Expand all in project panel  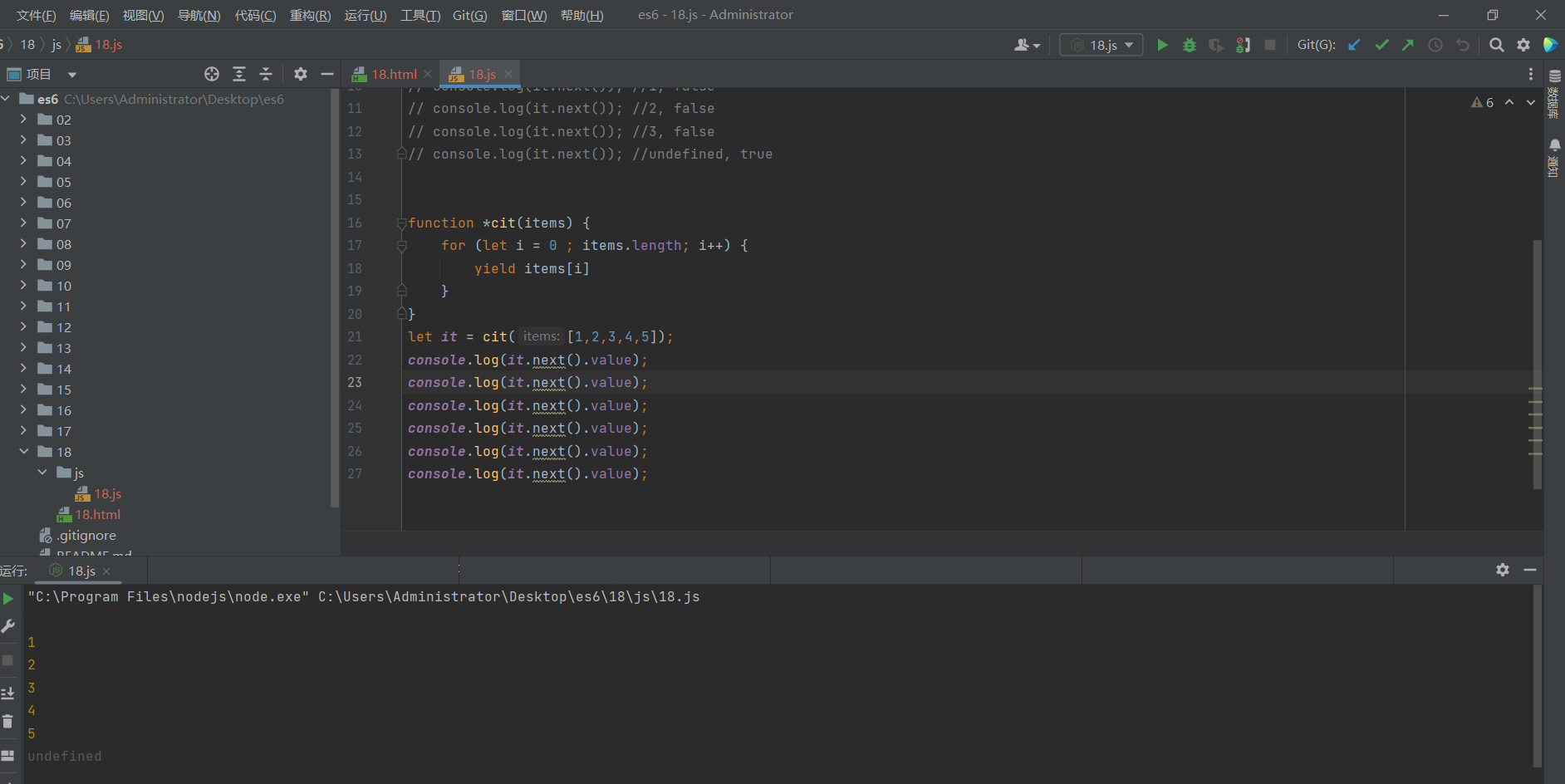pyautogui.click(x=239, y=74)
